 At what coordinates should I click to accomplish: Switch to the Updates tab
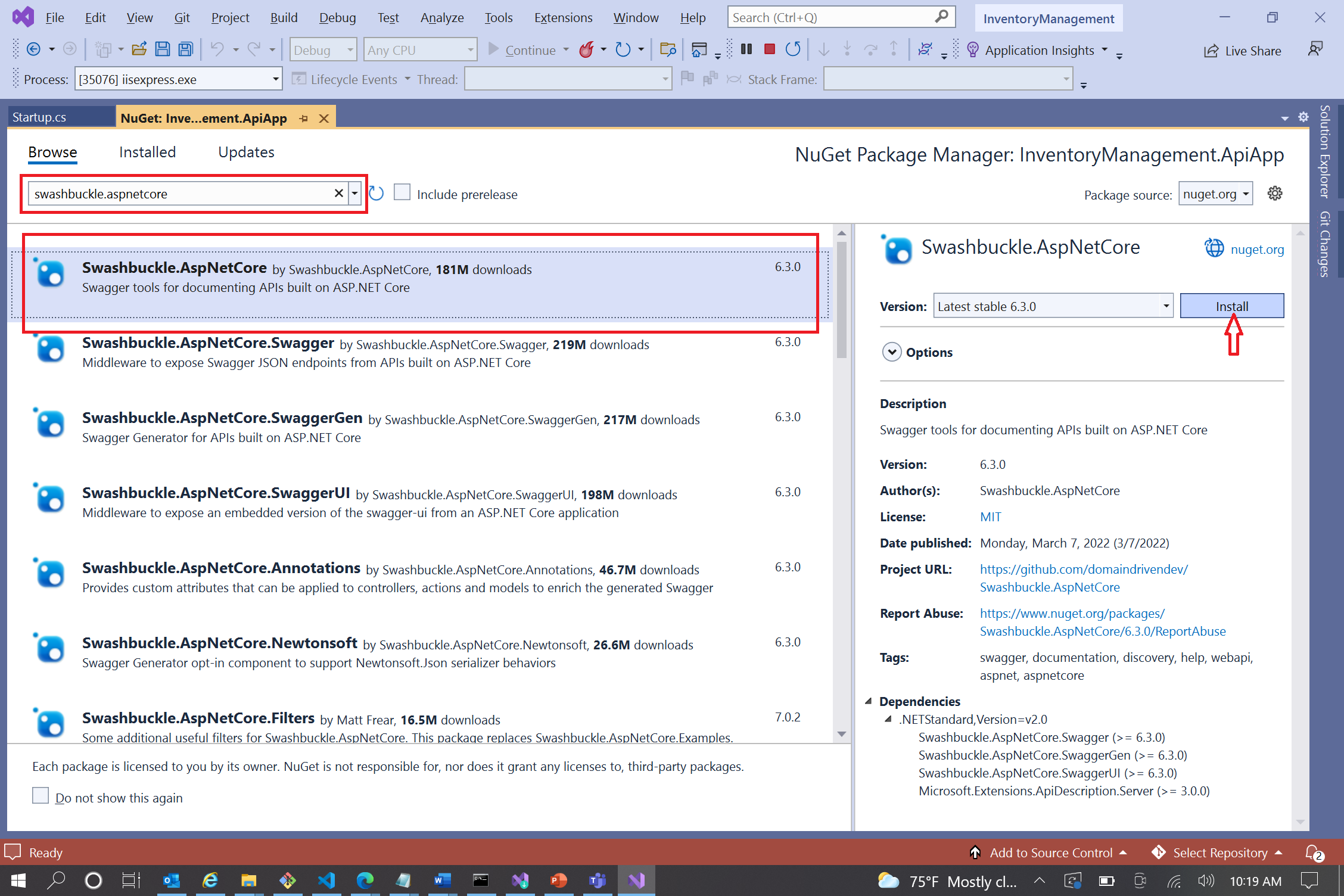click(246, 151)
